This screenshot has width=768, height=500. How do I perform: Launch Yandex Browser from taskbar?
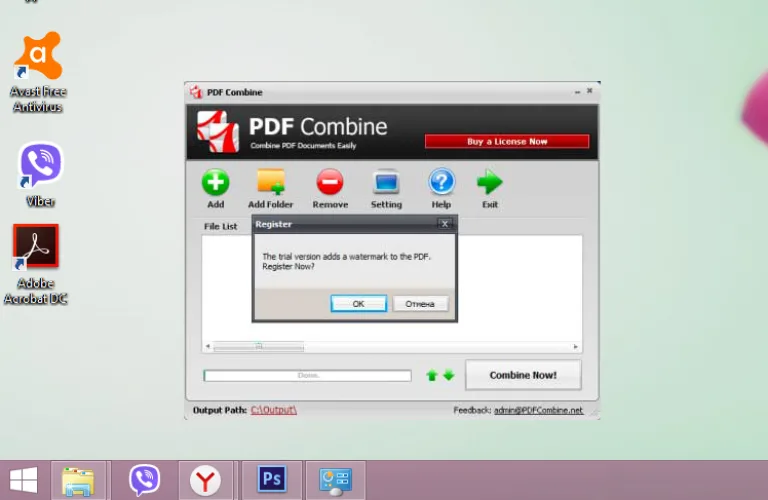pos(205,480)
